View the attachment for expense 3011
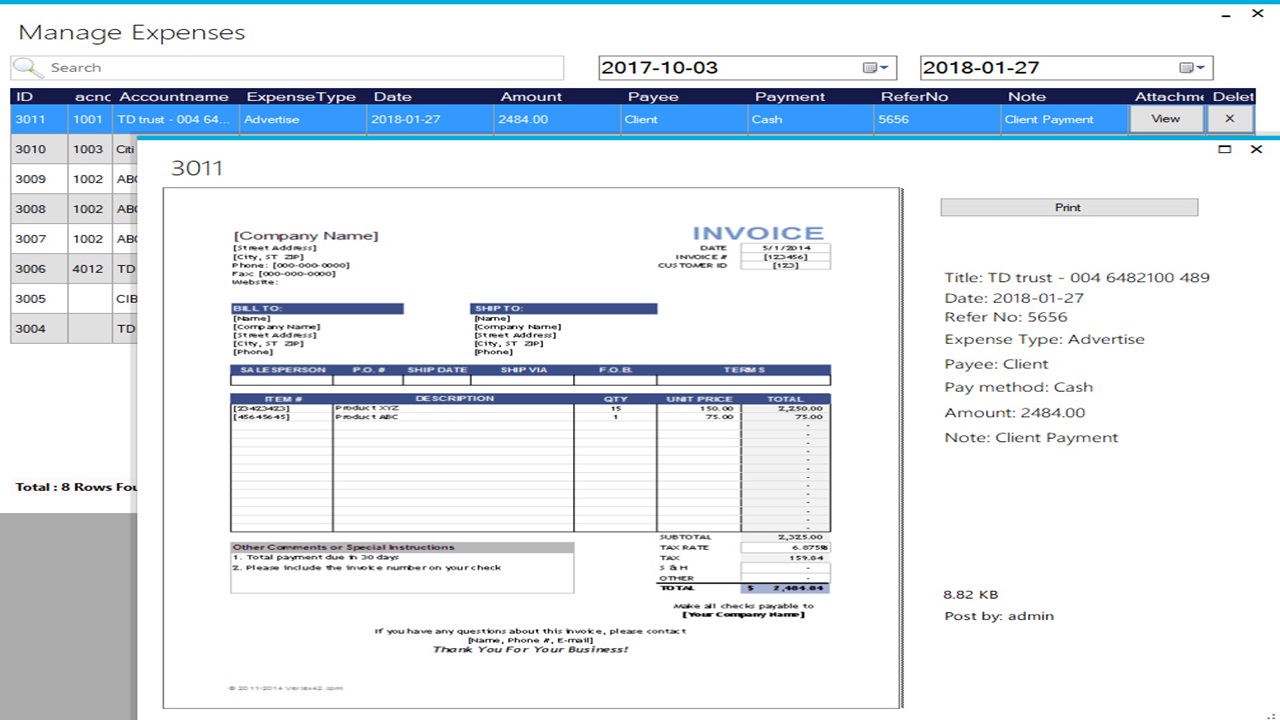The image size is (1280, 720). 1165,119
